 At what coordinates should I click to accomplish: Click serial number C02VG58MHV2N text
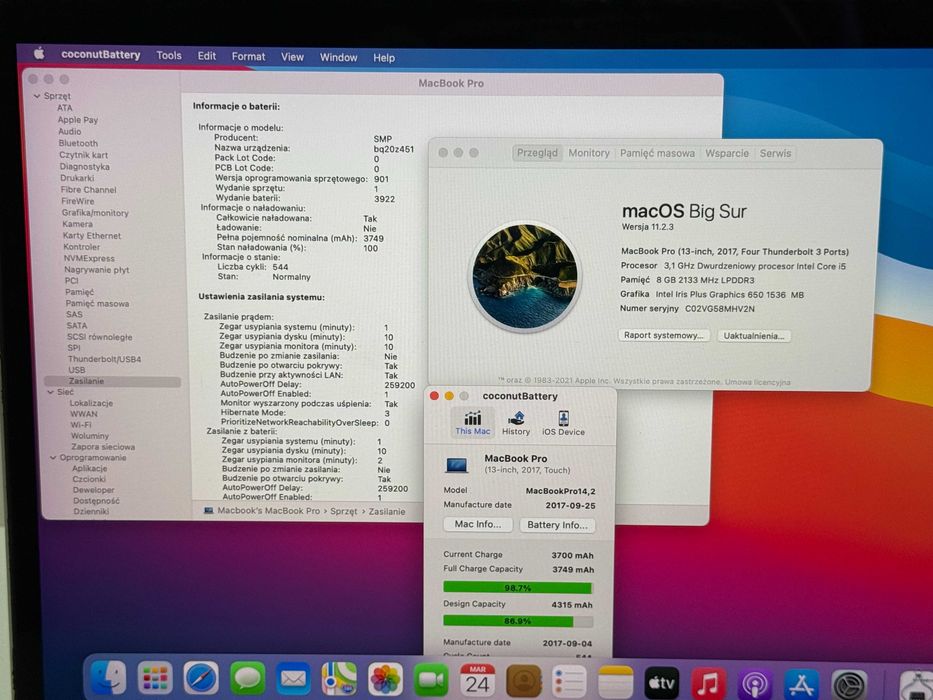click(x=720, y=309)
